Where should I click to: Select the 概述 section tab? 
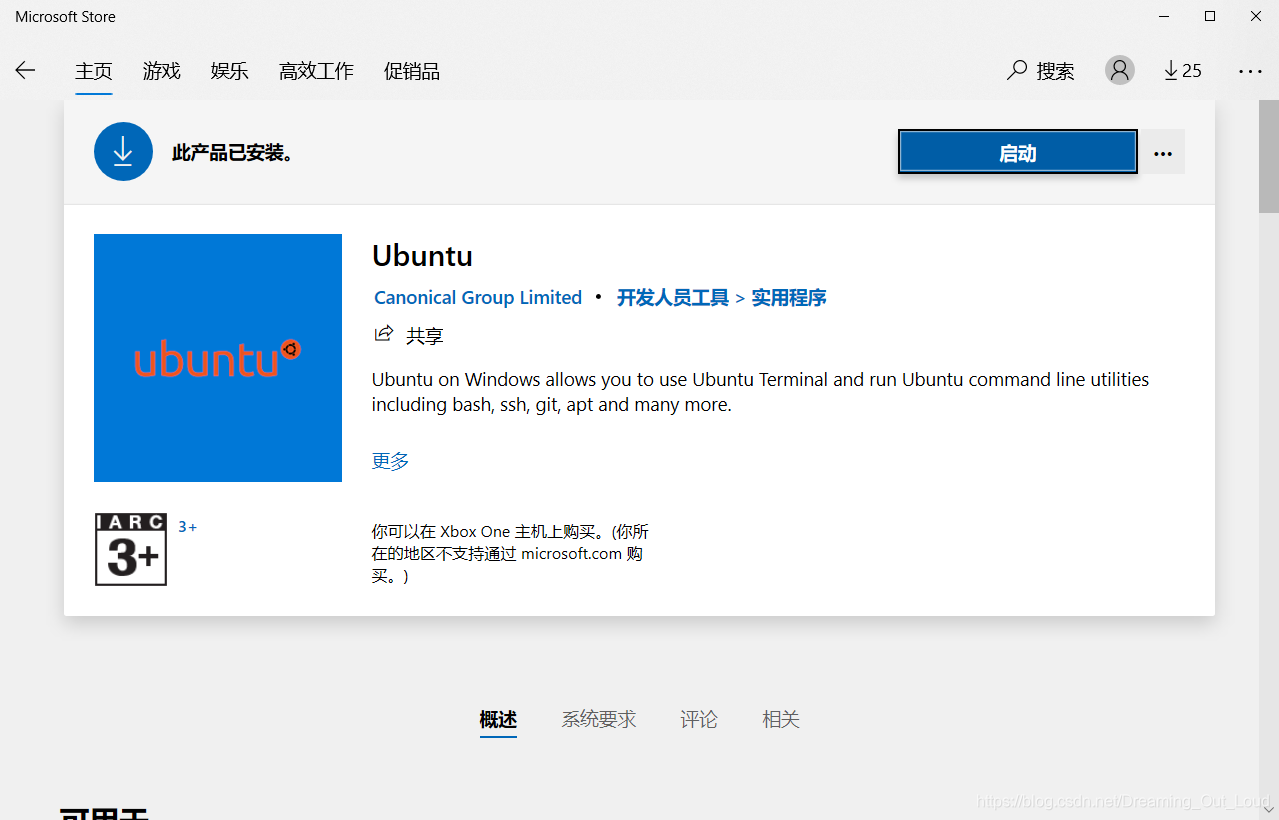498,719
